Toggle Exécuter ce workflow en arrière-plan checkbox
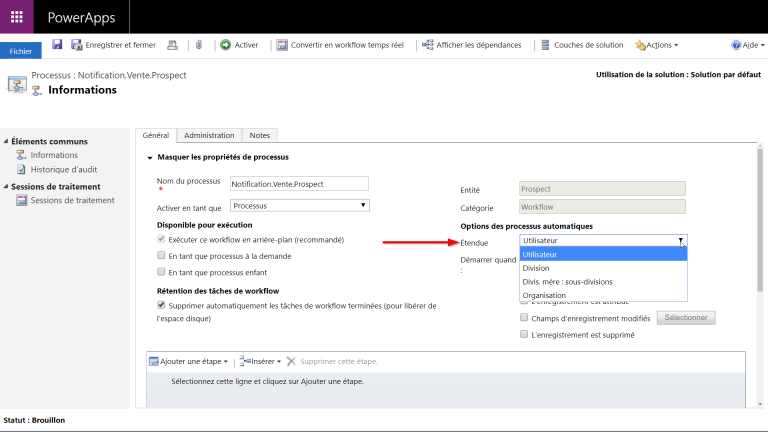The image size is (768, 432). [x=161, y=239]
